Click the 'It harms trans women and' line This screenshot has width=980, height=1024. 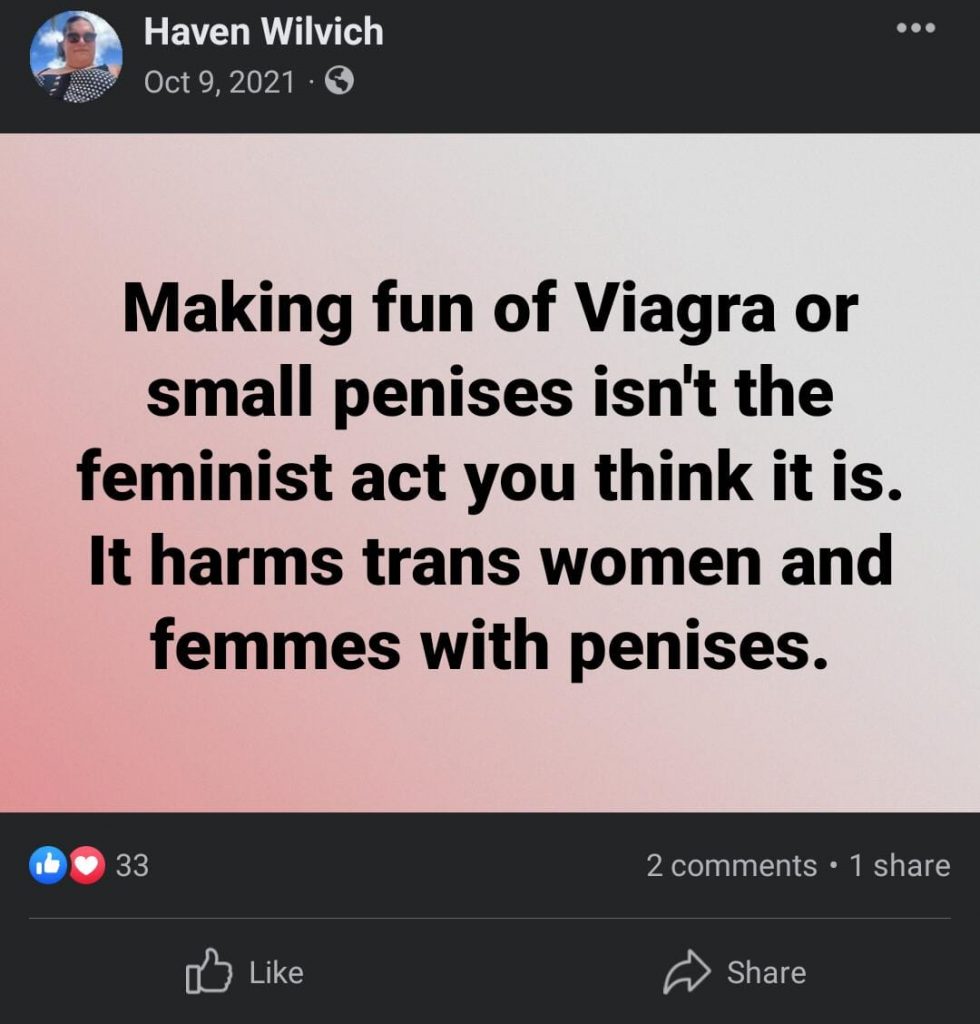coord(490,563)
